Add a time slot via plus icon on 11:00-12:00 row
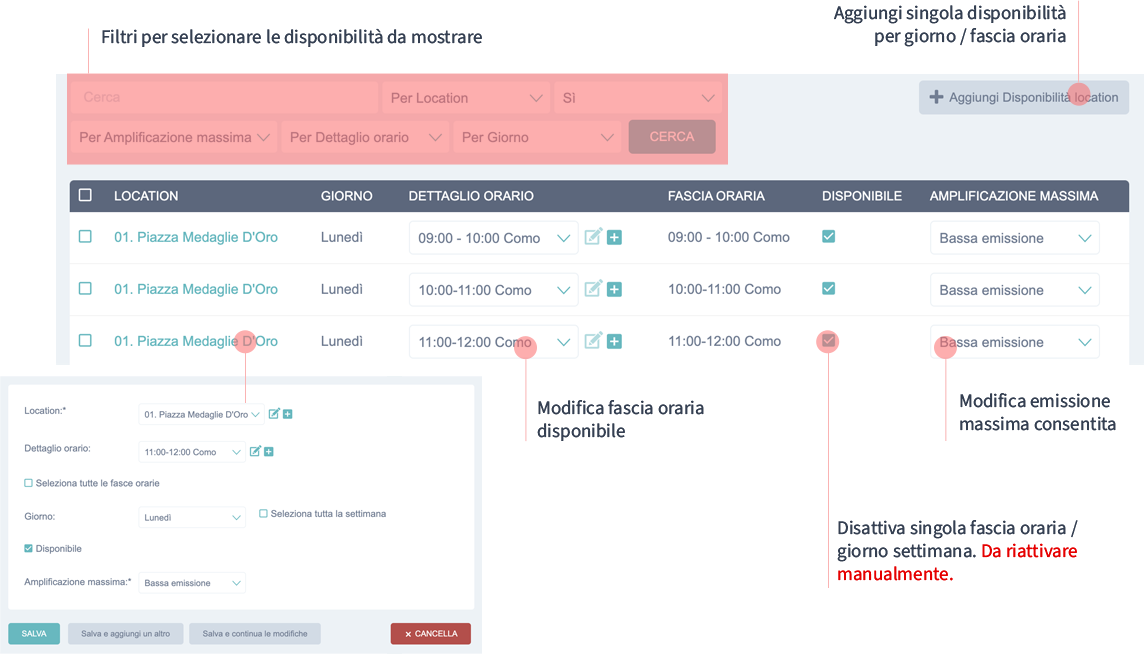 (x=616, y=341)
